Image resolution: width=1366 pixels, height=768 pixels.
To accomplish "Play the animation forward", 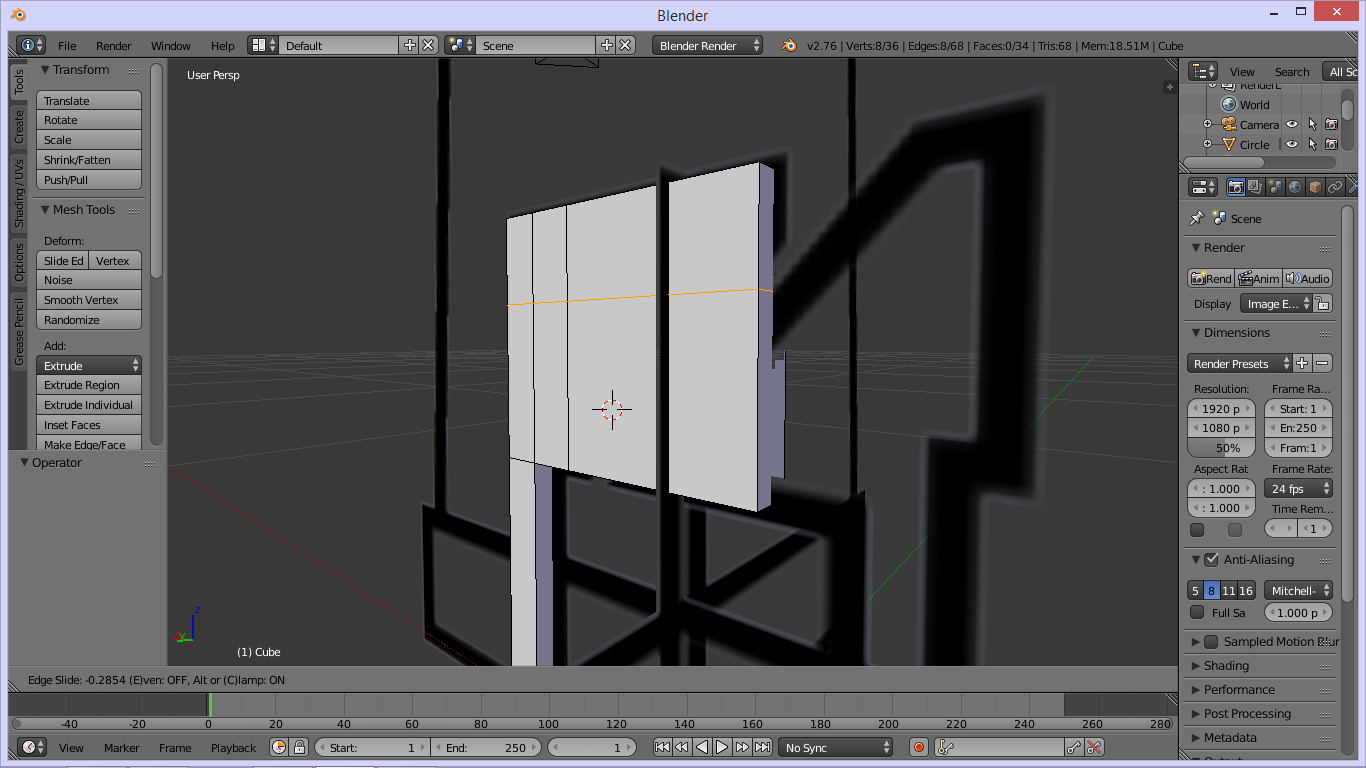I will point(722,747).
